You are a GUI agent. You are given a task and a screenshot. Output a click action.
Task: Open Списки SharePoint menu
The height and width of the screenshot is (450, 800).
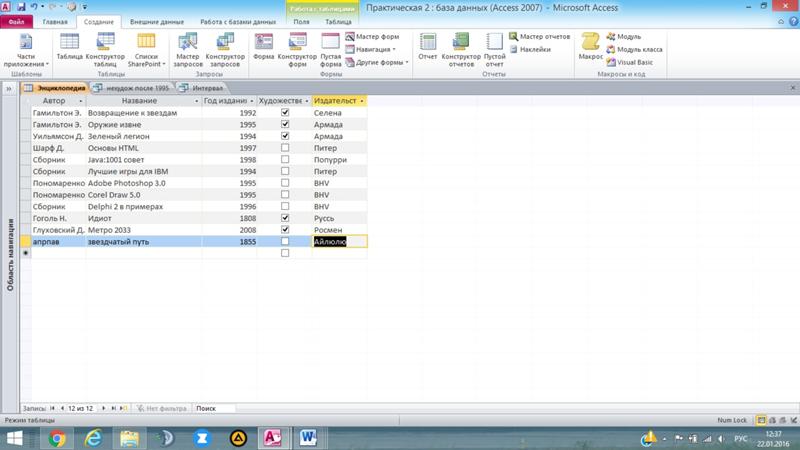click(x=146, y=49)
